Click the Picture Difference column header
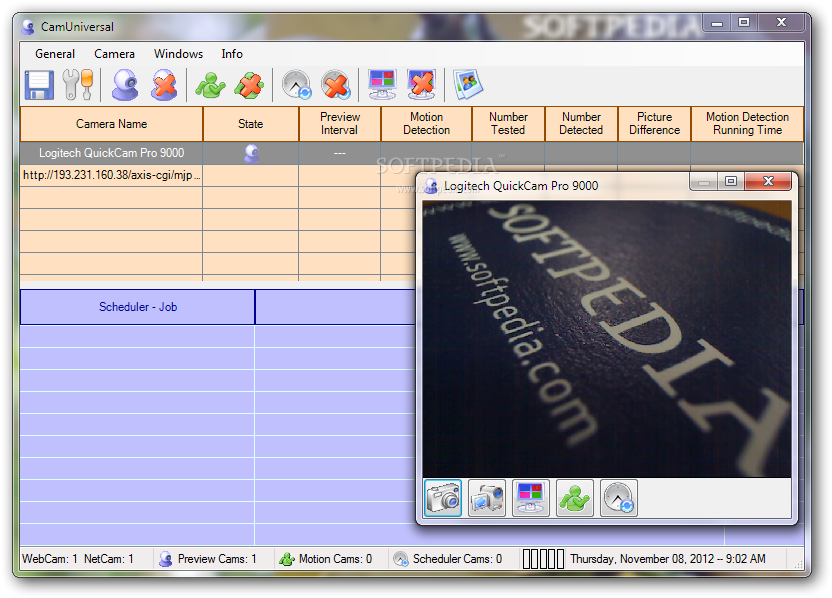The width and height of the screenshot is (832, 598). click(654, 124)
